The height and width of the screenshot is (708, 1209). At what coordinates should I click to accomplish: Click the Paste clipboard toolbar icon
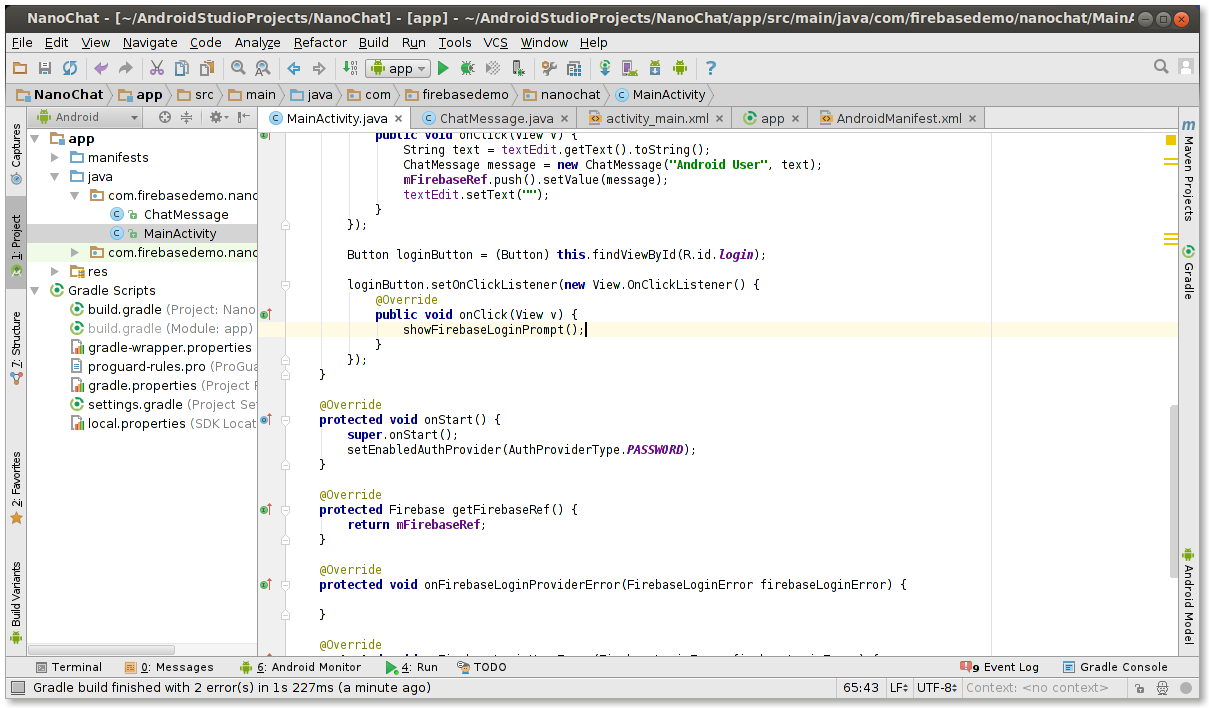(207, 68)
